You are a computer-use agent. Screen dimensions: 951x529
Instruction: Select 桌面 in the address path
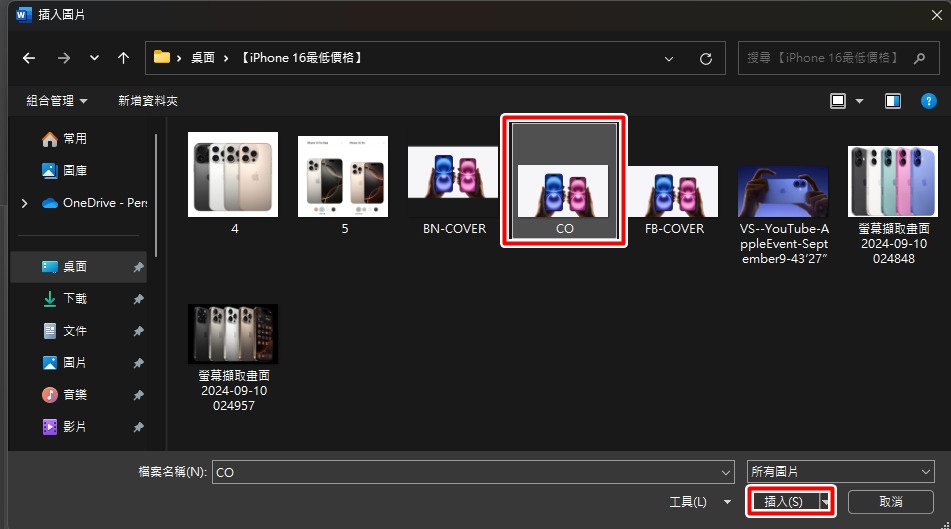point(203,58)
